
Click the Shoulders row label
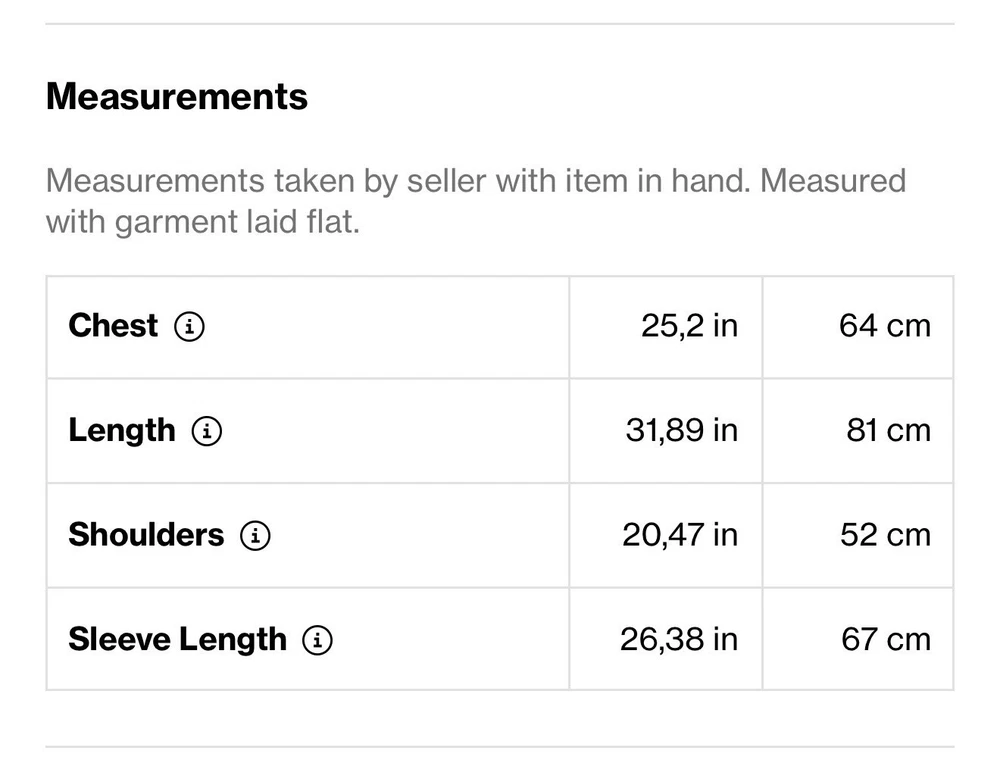pos(146,535)
